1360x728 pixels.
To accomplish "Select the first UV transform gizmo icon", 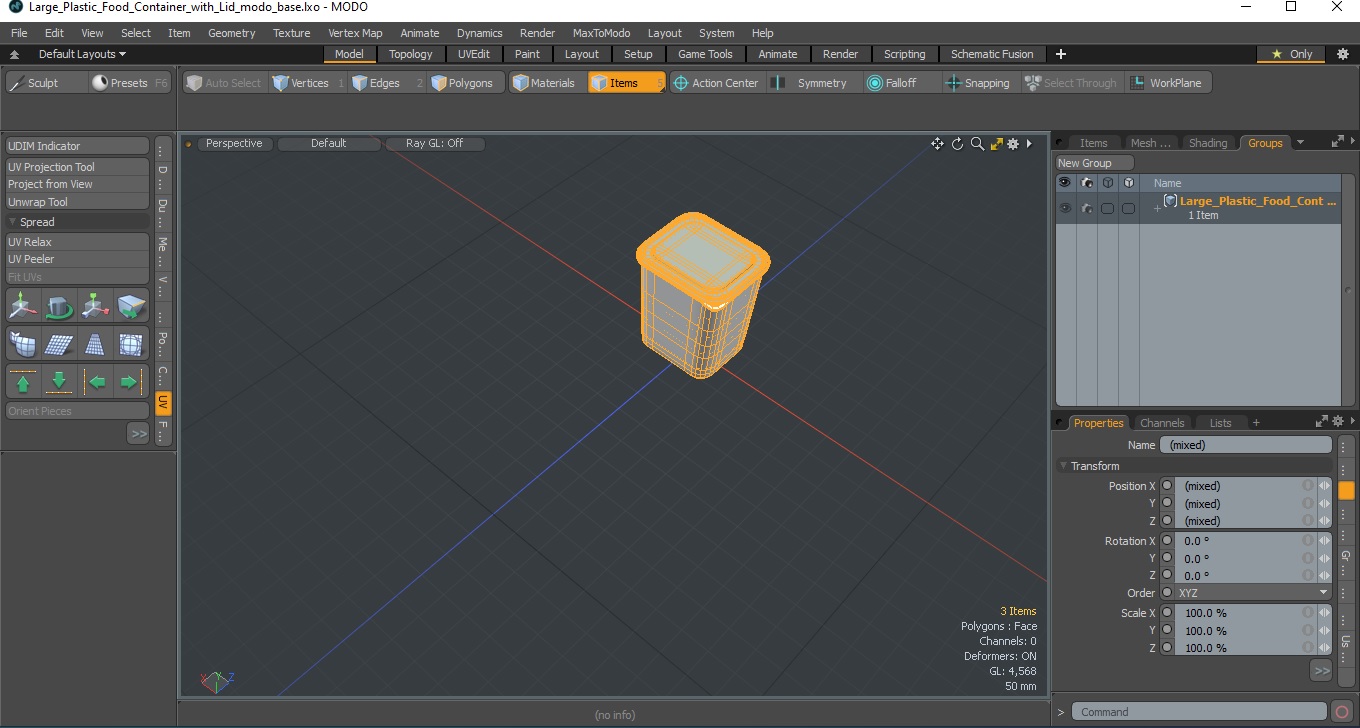I will click(23, 305).
